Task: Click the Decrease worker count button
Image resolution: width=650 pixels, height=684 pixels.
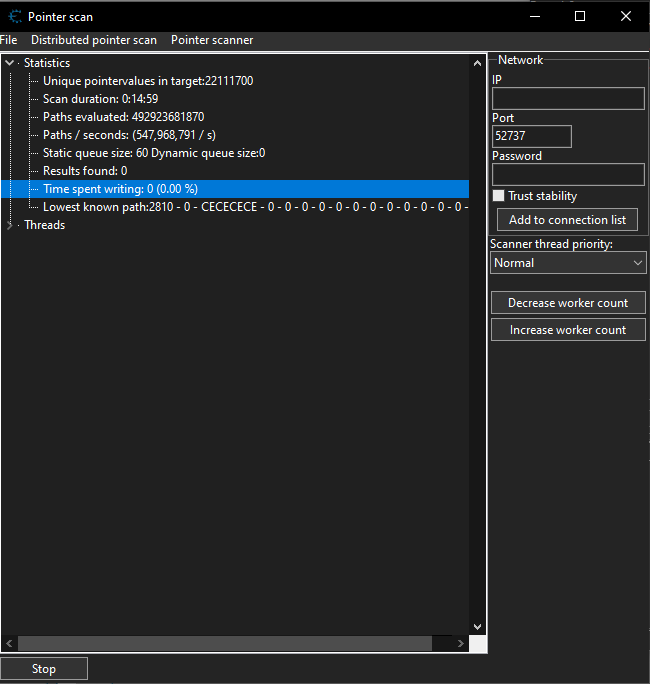Action: tap(568, 303)
